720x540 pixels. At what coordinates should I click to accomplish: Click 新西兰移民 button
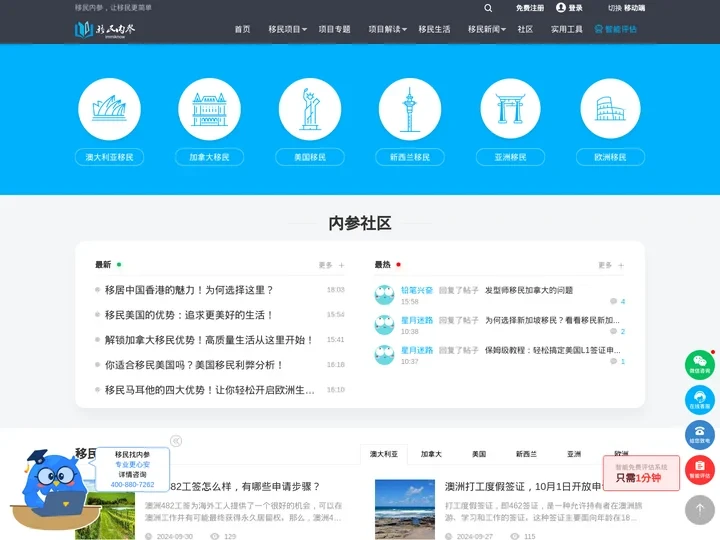(410, 157)
